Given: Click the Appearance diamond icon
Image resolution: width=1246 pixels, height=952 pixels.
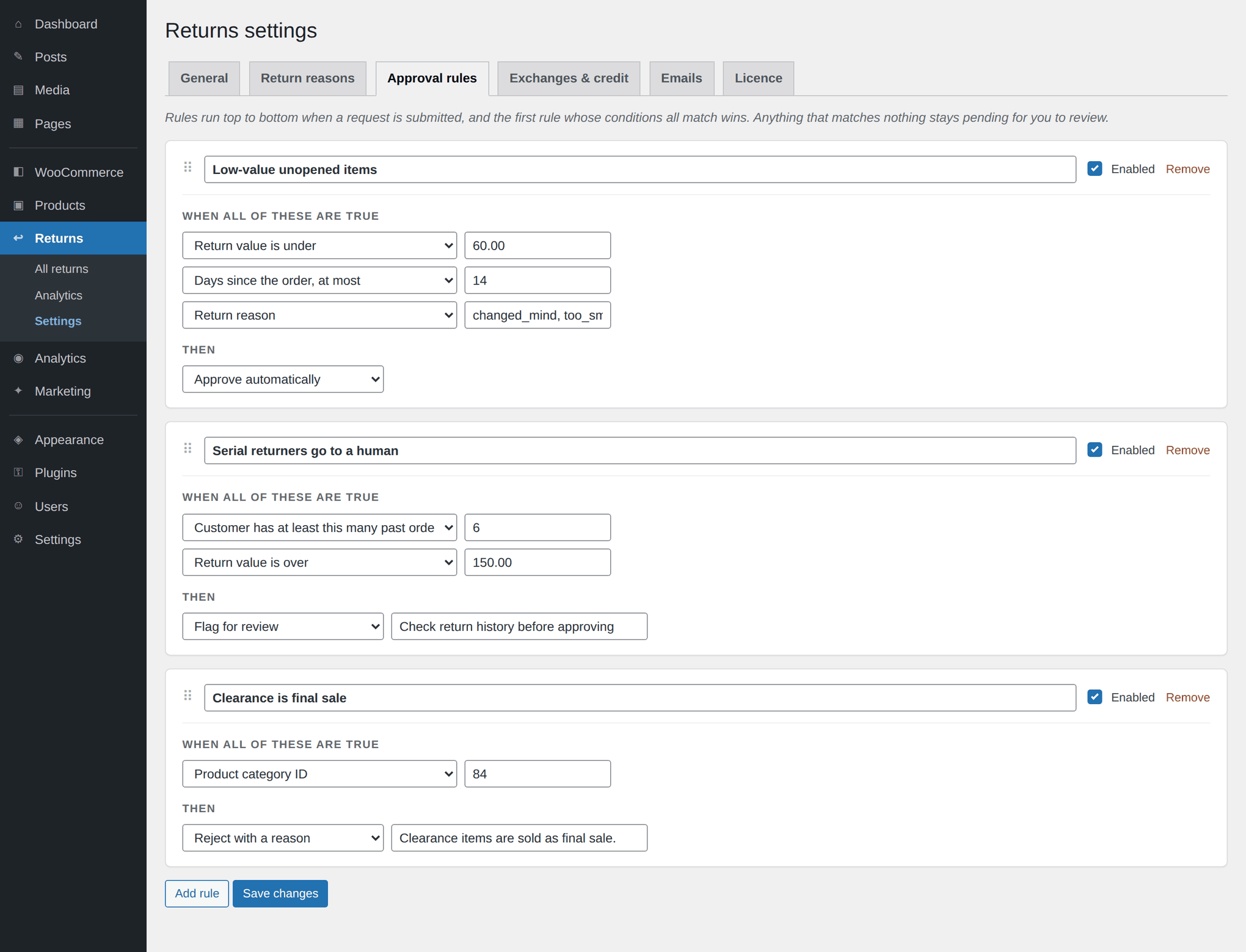Looking at the screenshot, I should click(18, 440).
